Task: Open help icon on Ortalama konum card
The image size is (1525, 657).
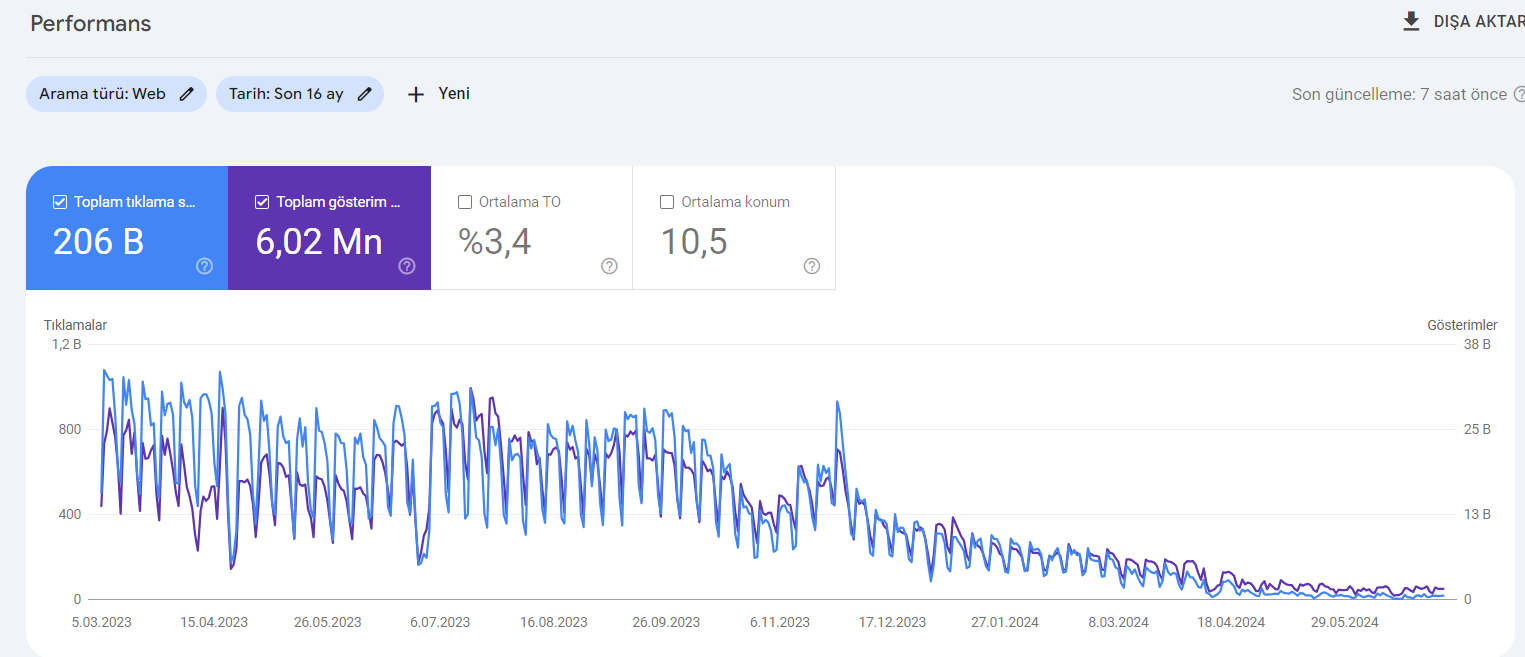Action: (x=812, y=266)
